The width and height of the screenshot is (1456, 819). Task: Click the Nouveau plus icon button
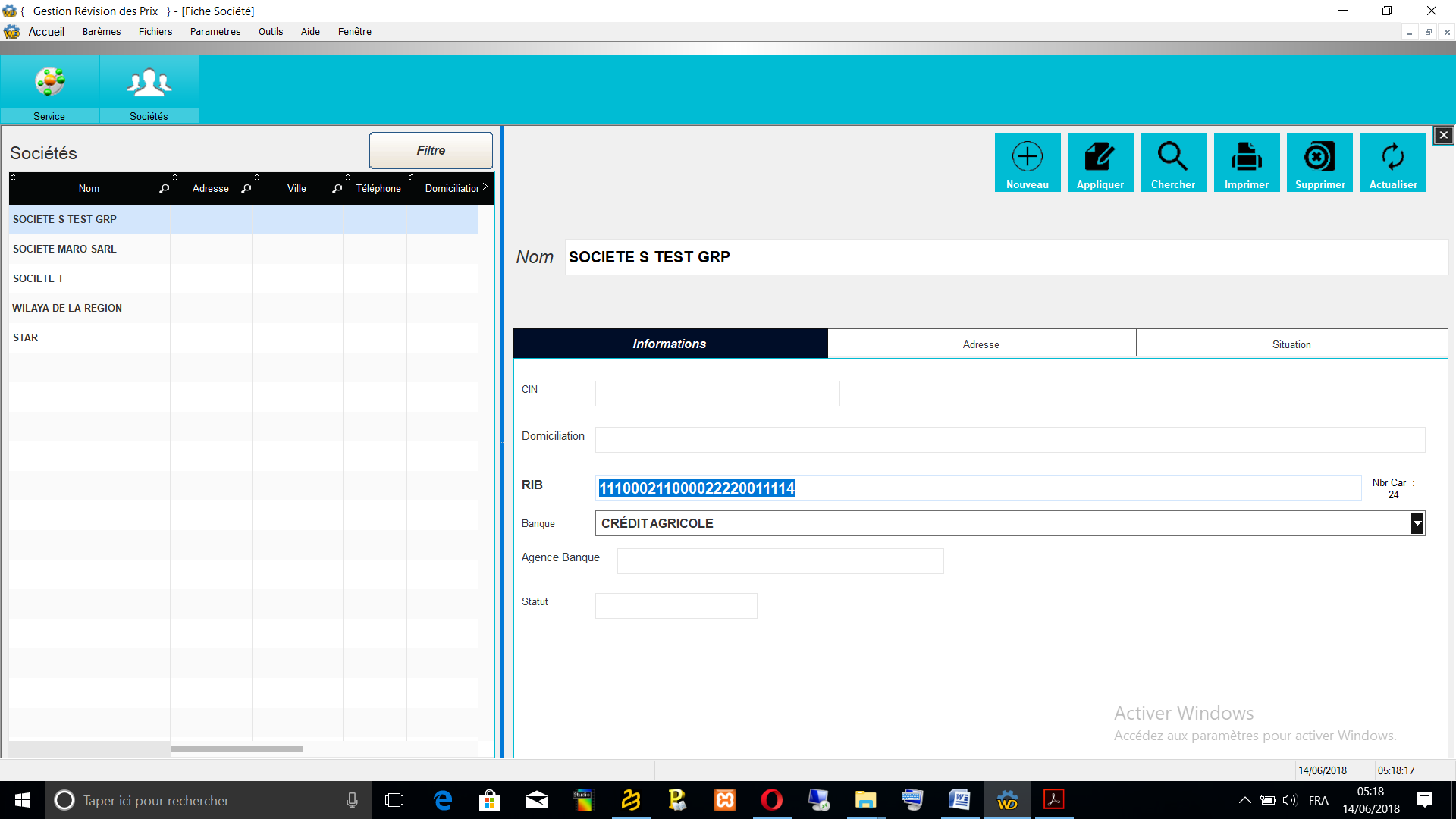click(1027, 162)
